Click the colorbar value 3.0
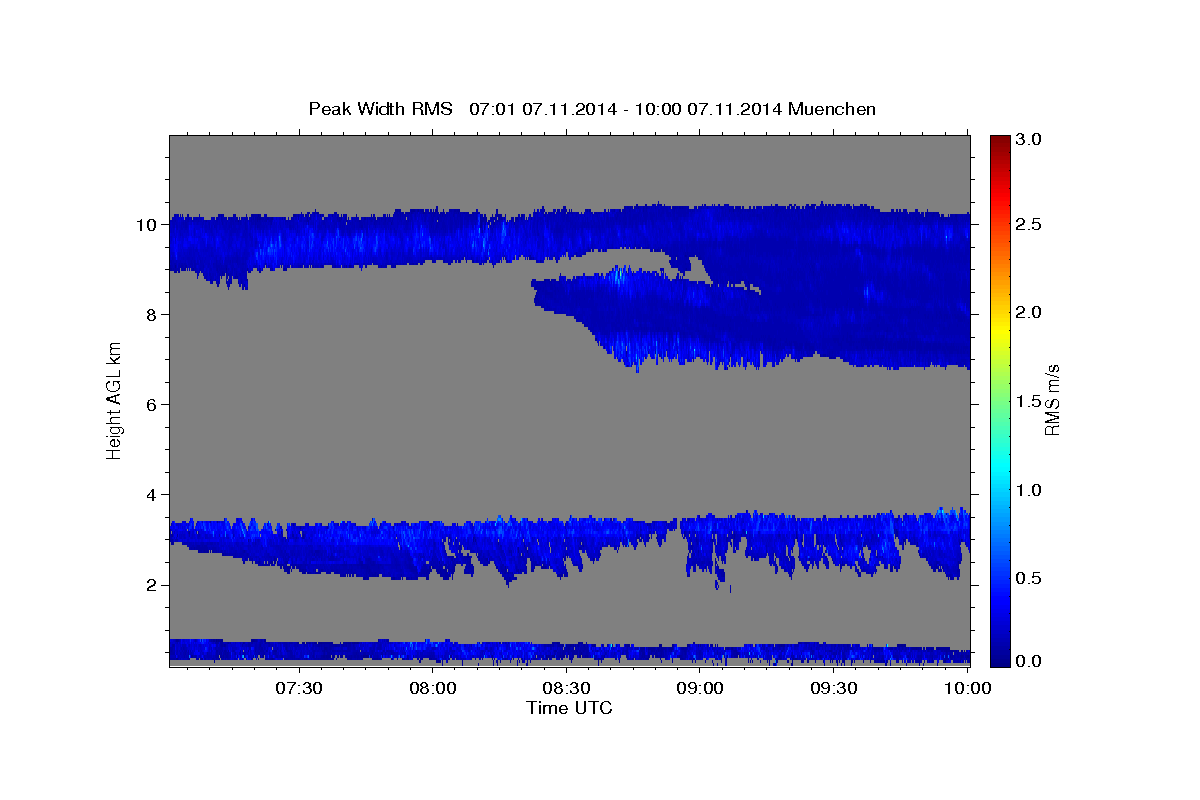Screen dimensions: 1200x800 (x=1030, y=138)
